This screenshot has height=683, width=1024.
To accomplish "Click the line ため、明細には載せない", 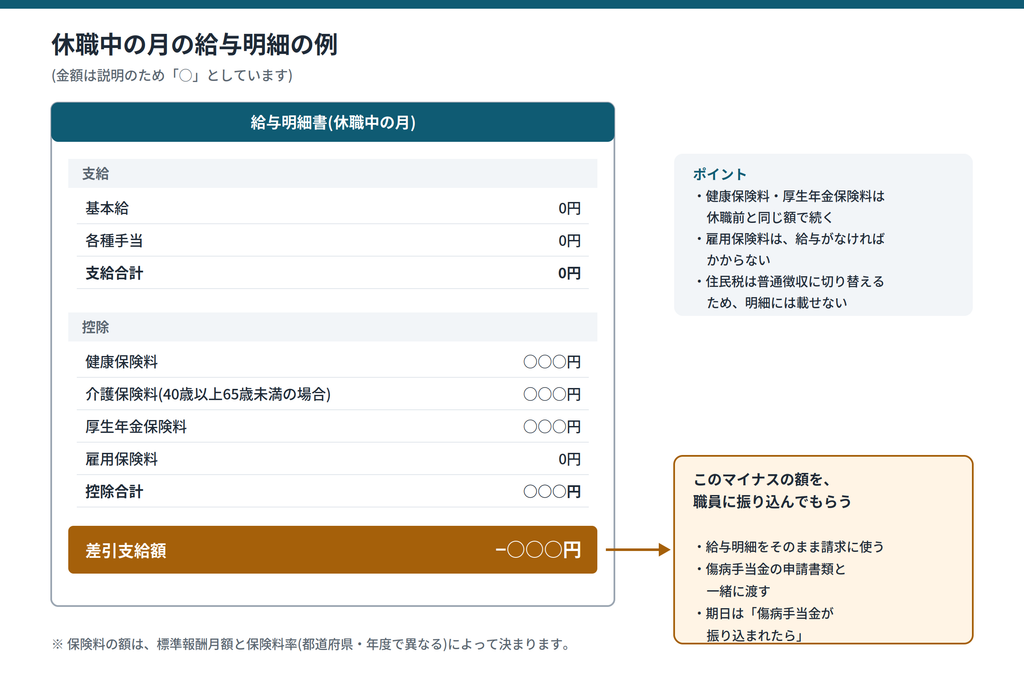I will click(776, 303).
